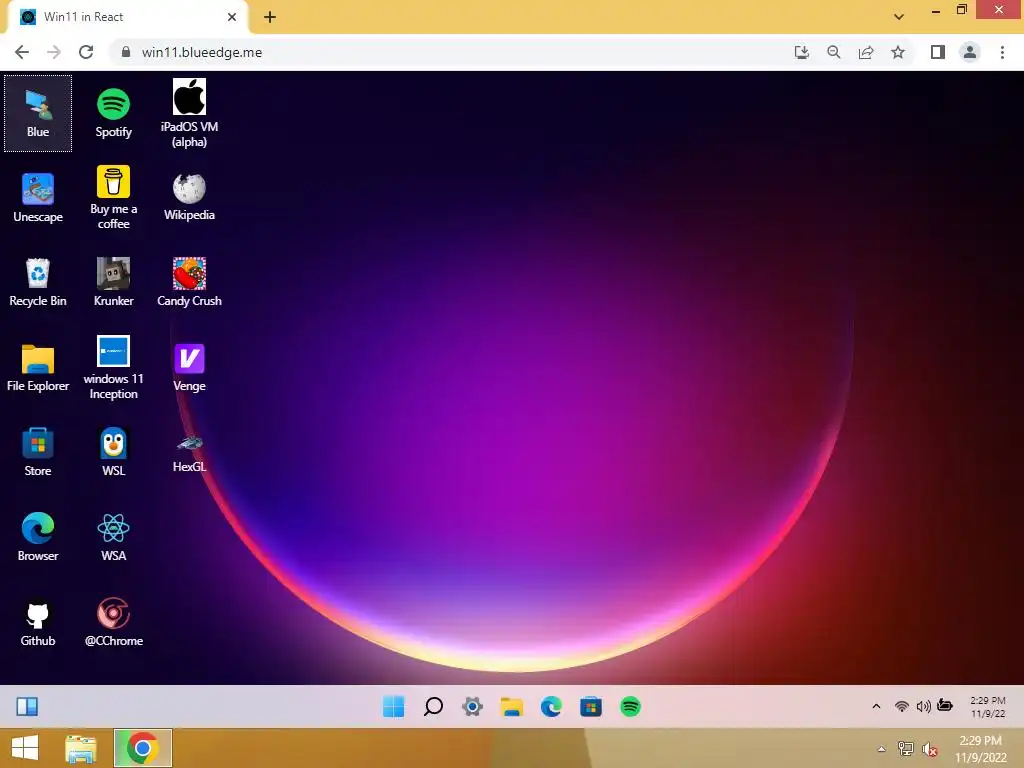Viewport: 1024px width, 768px height.
Task: Open the Blue desktop icon
Action: [x=38, y=113]
